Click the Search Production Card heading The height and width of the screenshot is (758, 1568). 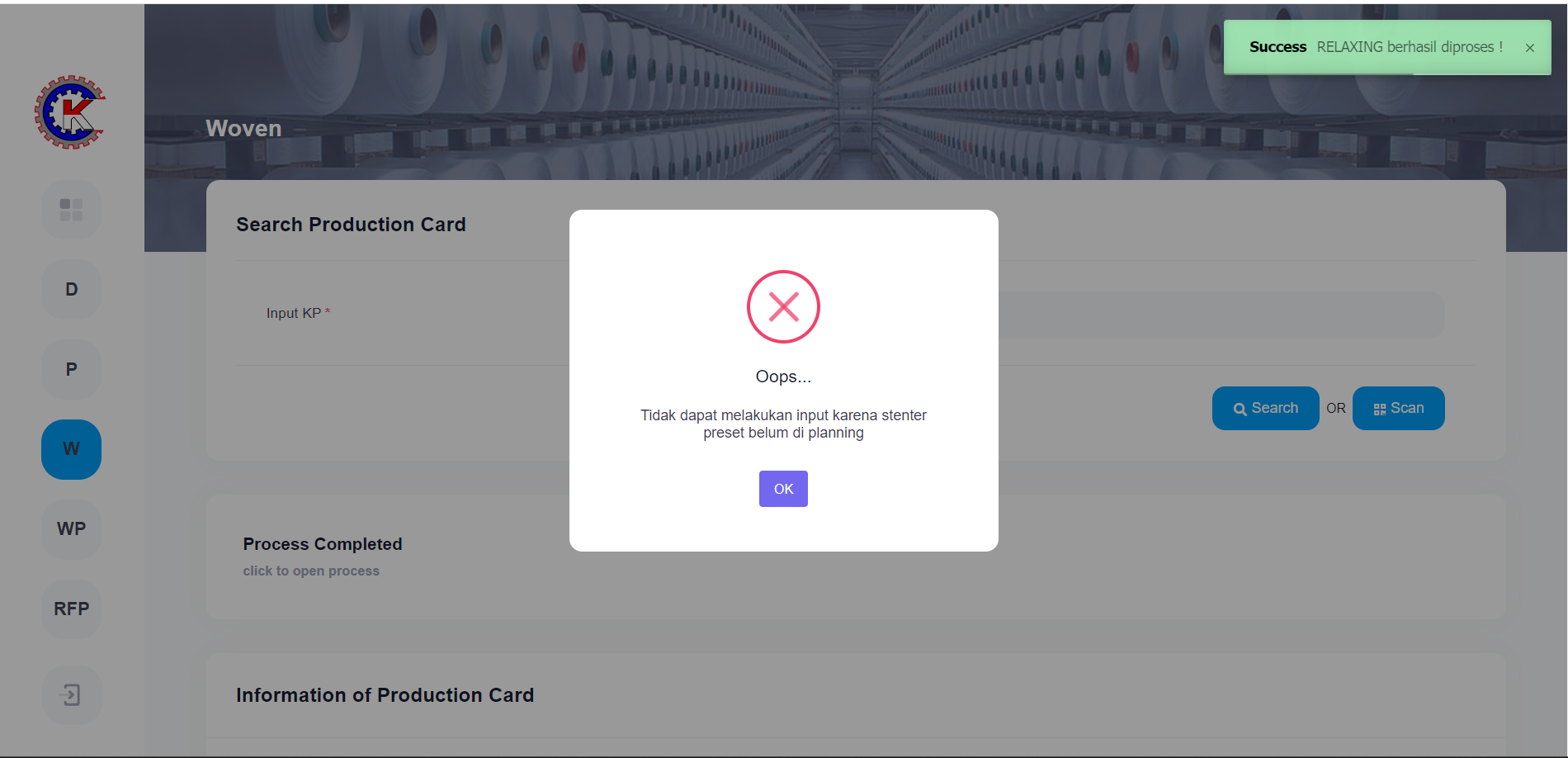pos(351,225)
